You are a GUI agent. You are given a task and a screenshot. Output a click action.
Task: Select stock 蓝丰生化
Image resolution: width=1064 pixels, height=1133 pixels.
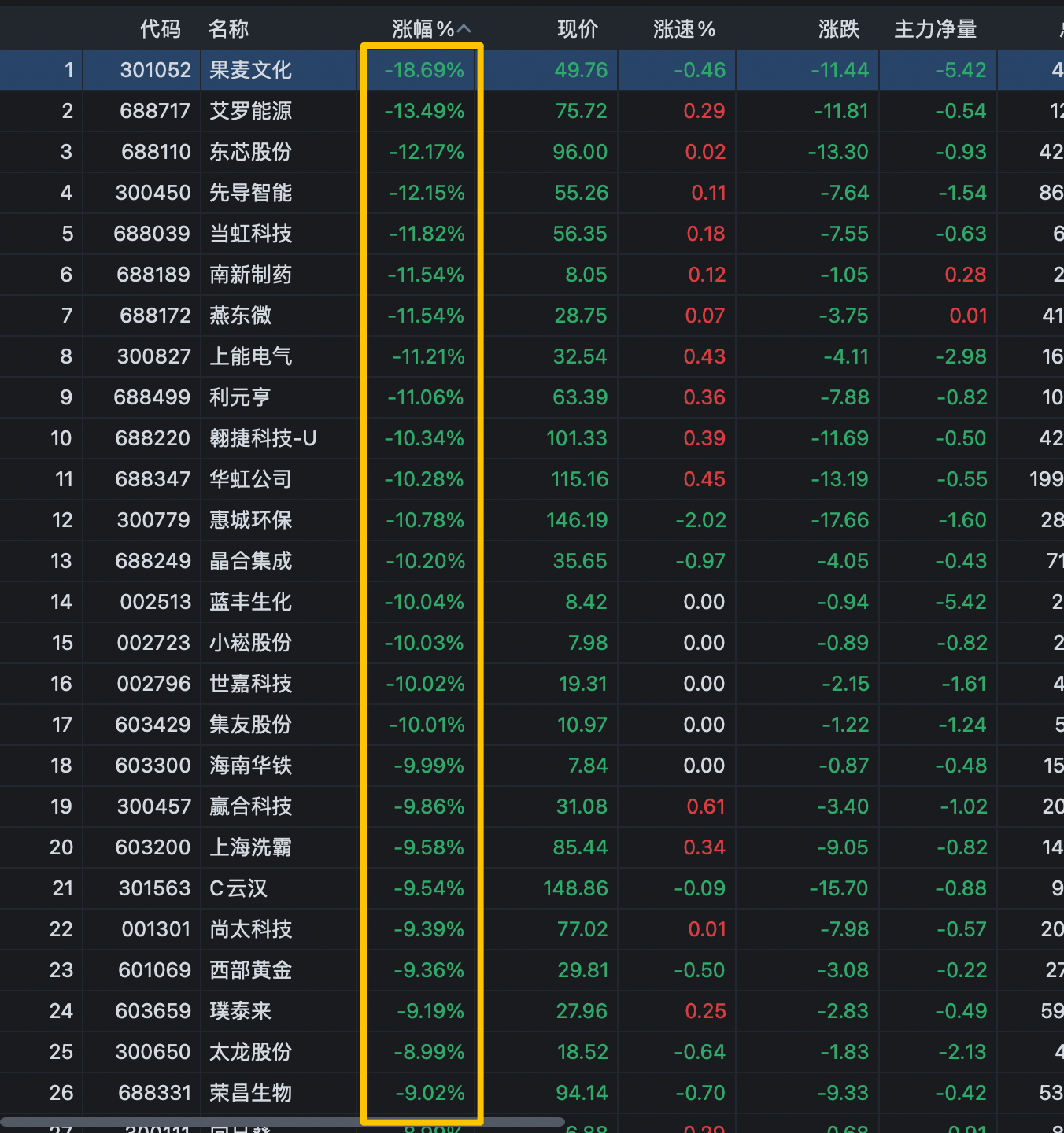coord(250,602)
